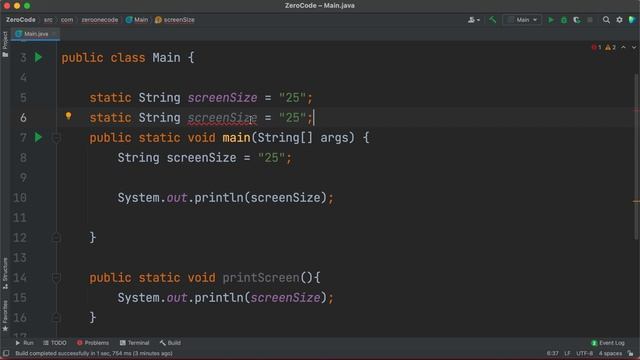Viewport: 640px width, 360px height.
Task: Open the user account icon menu
Action: pyautogui.click(x=473, y=20)
